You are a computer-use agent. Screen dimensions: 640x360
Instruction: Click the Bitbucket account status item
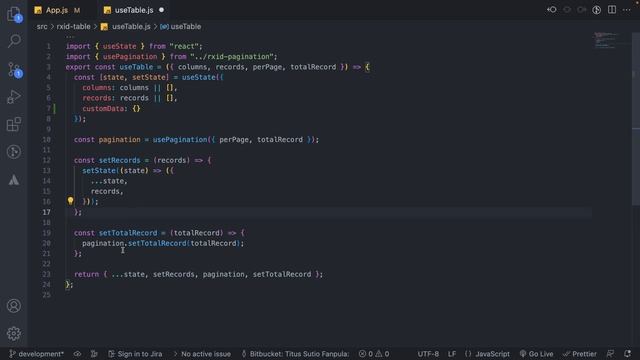[295, 354]
